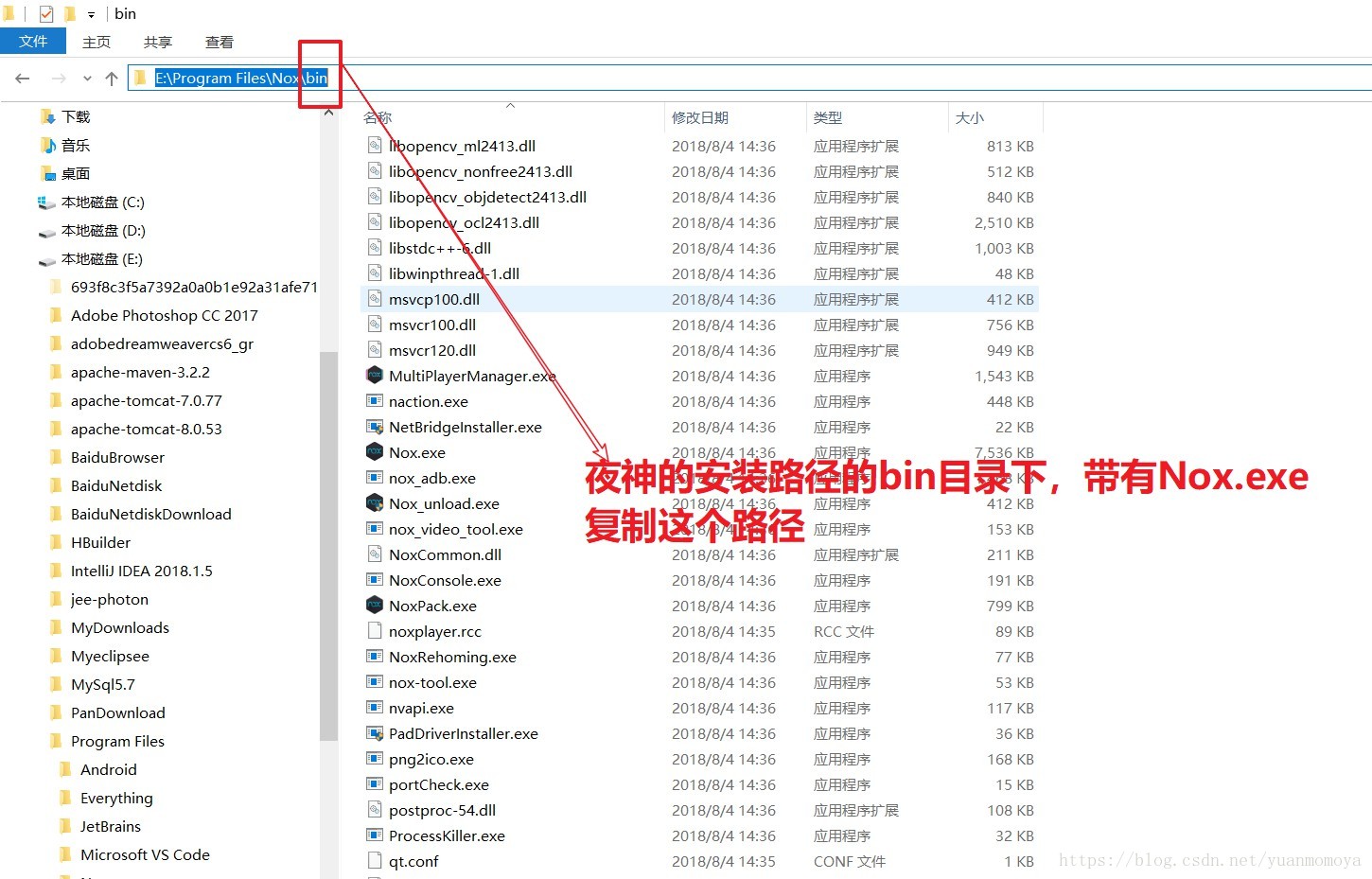Image resolution: width=1372 pixels, height=879 pixels.
Task: Select libwinpthread-1.dll file name
Action: 454,273
